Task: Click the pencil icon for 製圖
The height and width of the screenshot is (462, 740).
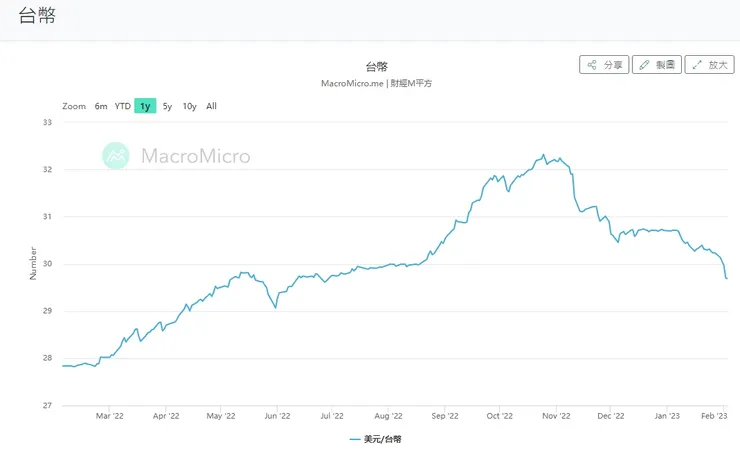Action: point(645,65)
